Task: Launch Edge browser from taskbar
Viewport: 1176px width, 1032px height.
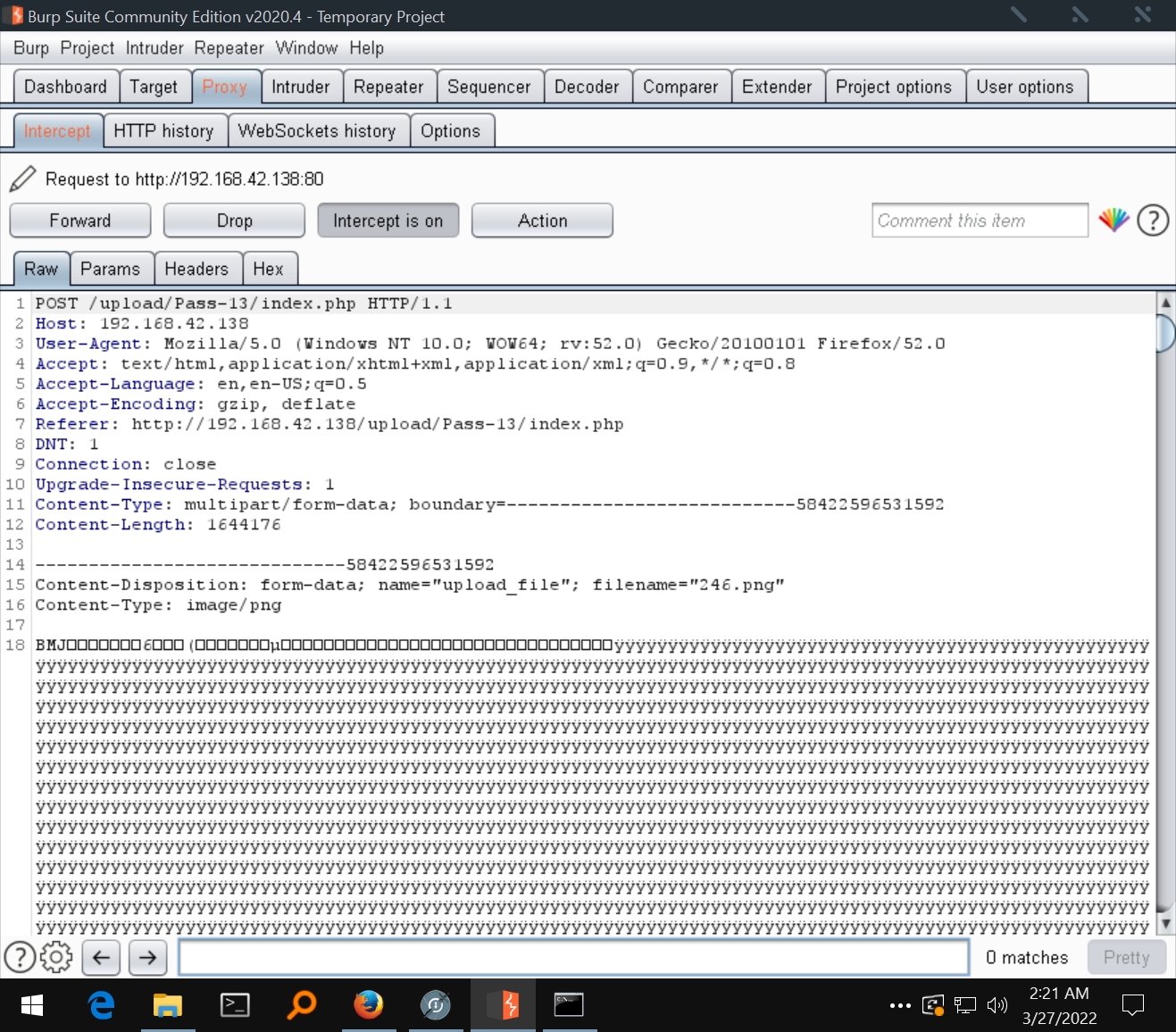Action: (x=102, y=1005)
